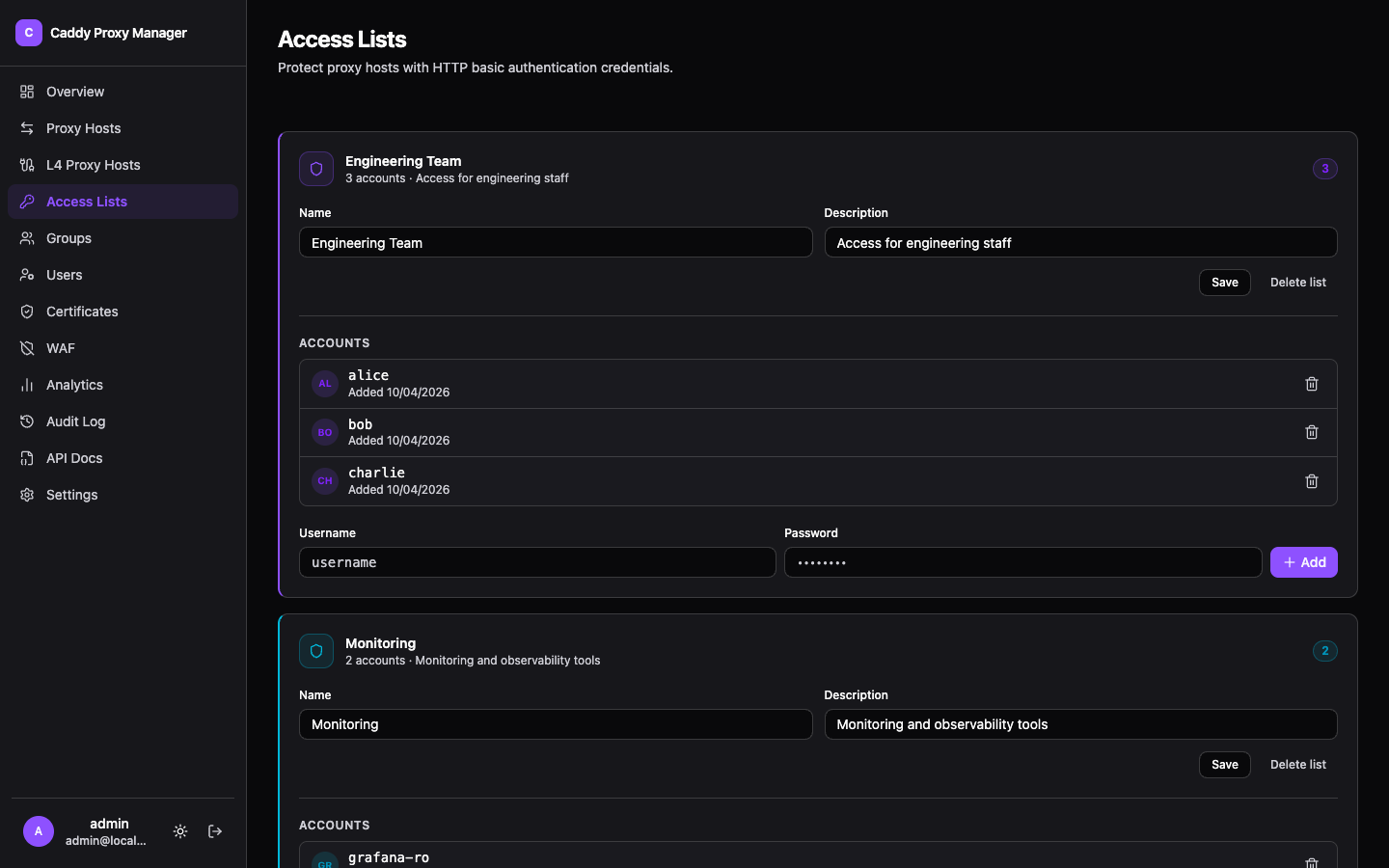Focus the Username input field
The height and width of the screenshot is (868, 1389).
pos(537,562)
